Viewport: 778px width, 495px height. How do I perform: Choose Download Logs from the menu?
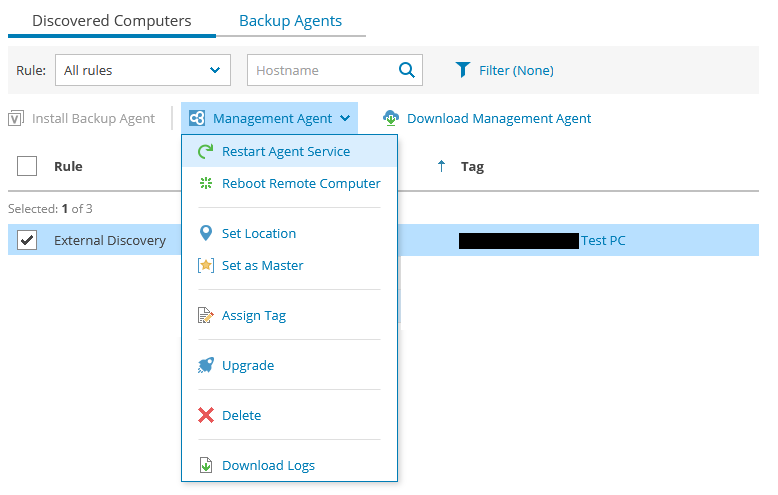pyautogui.click(x=289, y=465)
